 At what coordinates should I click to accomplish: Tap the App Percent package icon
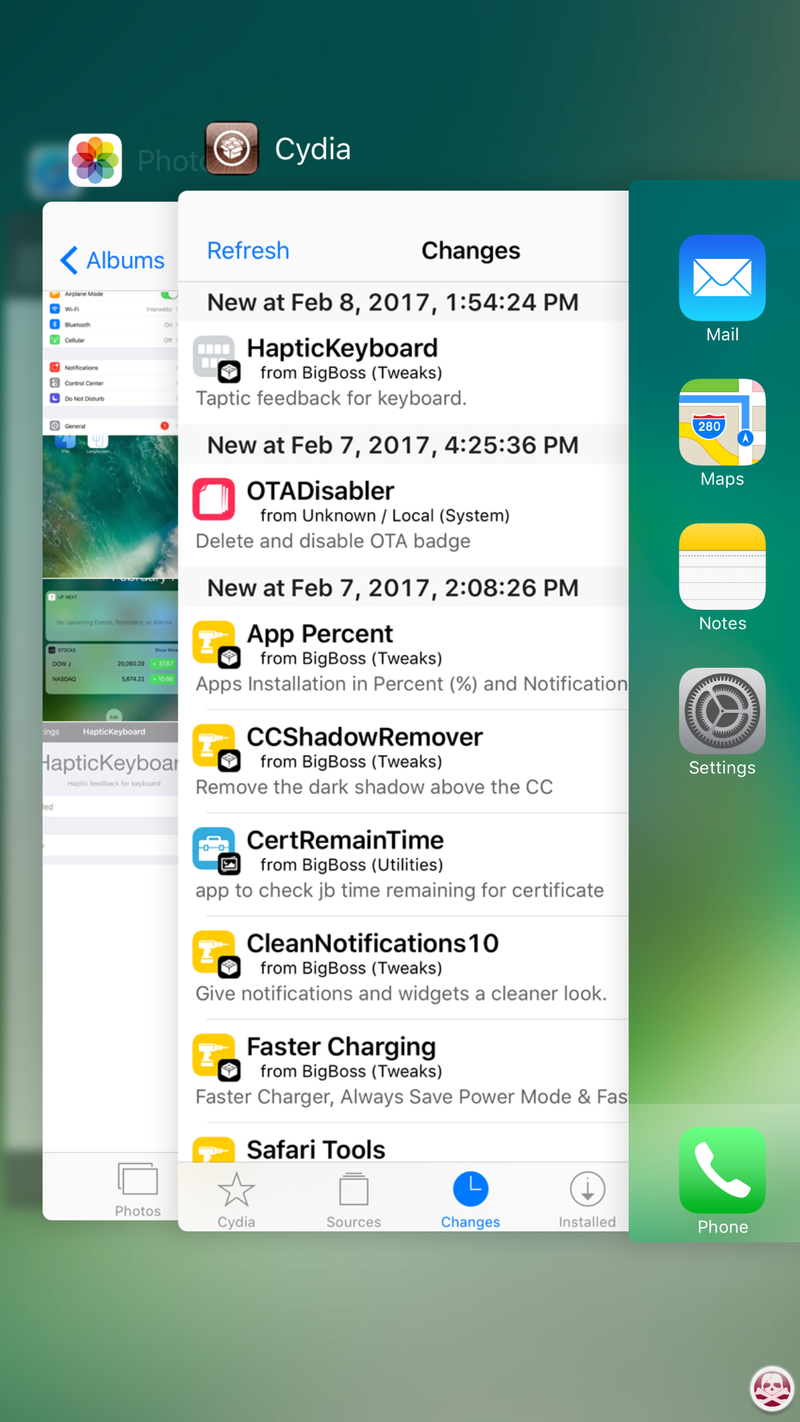pos(215,645)
